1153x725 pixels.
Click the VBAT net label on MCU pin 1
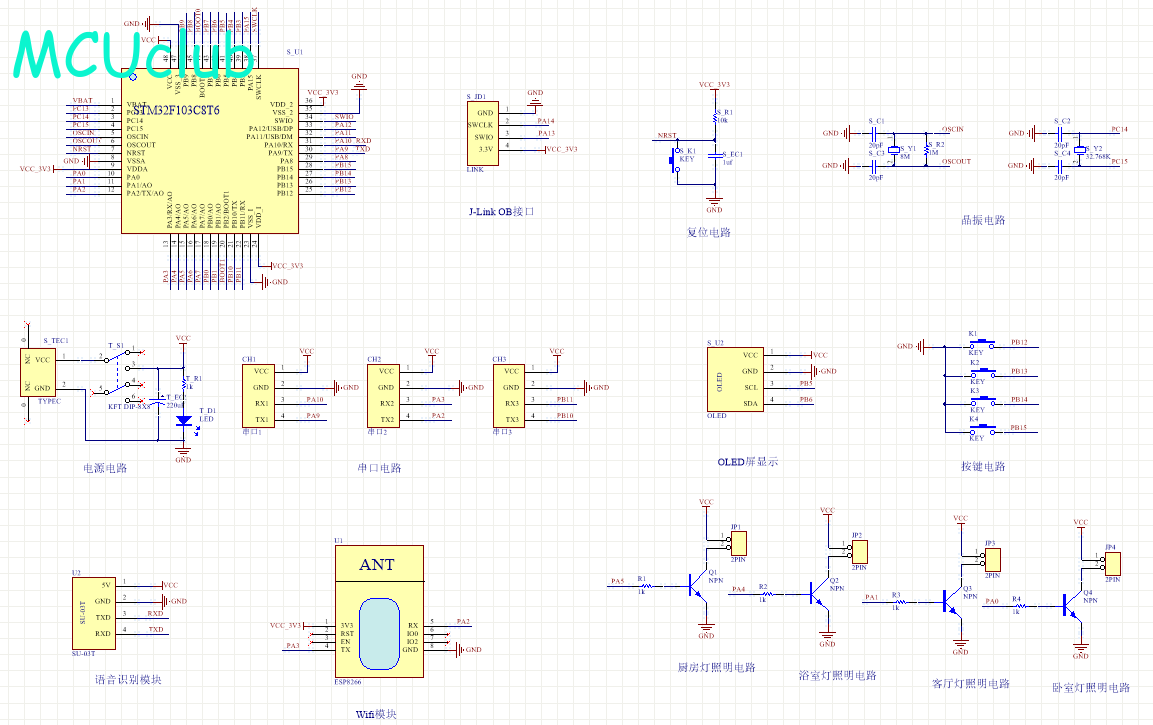(82, 101)
